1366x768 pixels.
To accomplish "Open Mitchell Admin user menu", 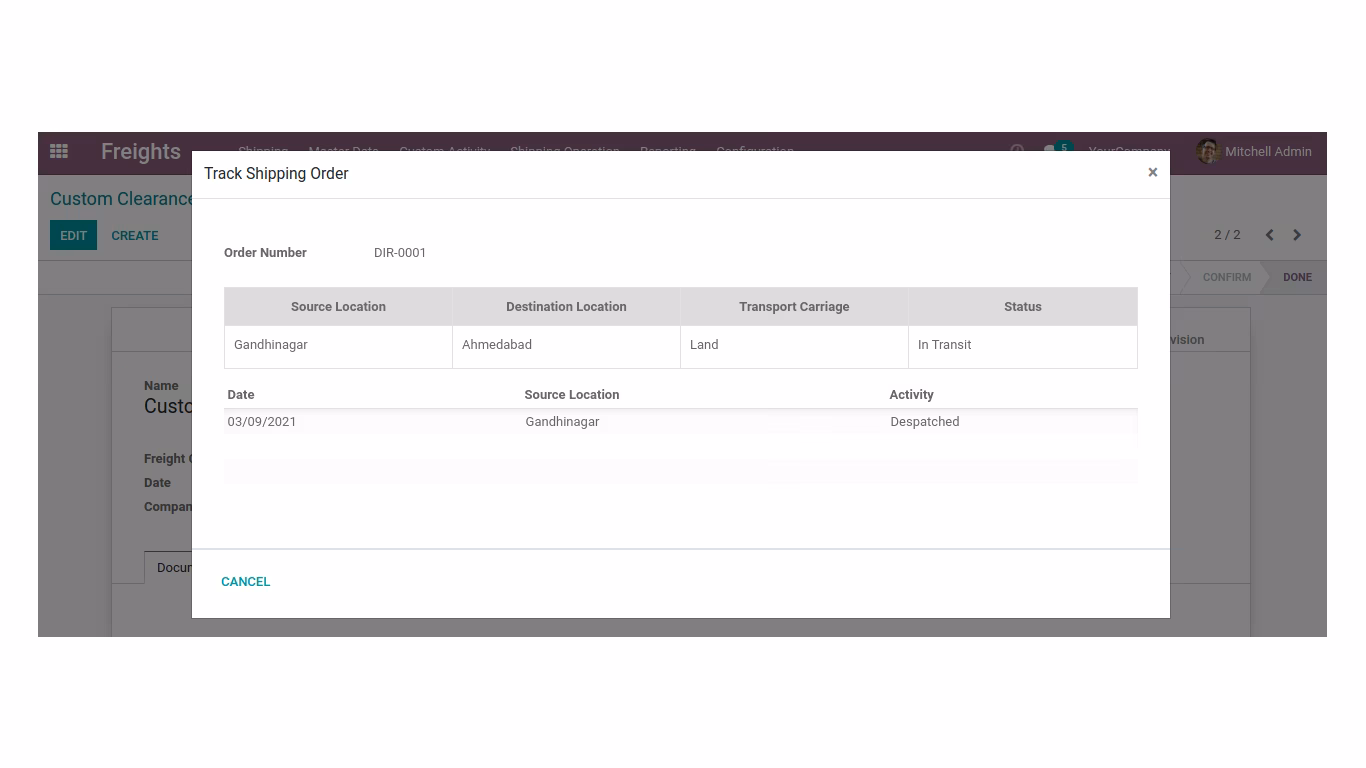I will pos(1254,151).
